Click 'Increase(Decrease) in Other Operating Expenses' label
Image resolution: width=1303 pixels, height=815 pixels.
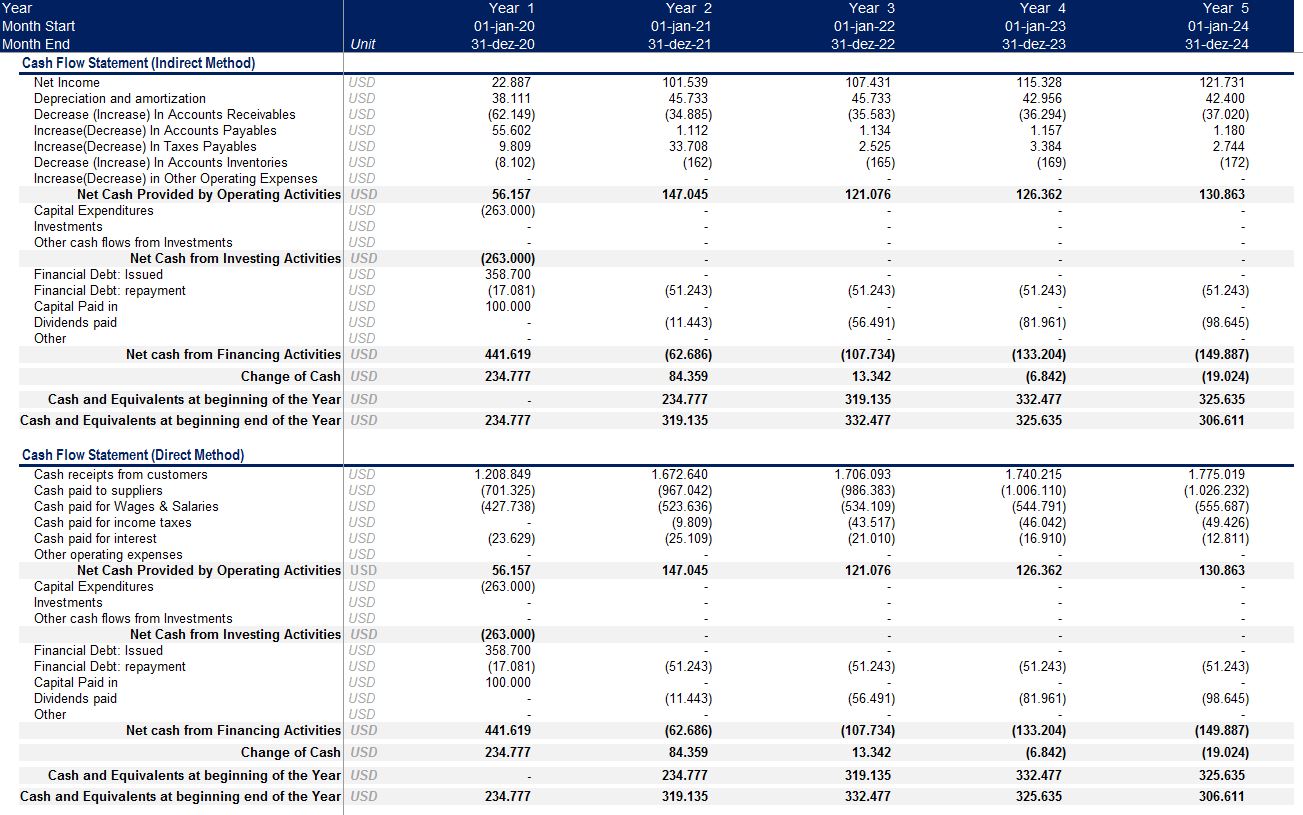pos(176,178)
